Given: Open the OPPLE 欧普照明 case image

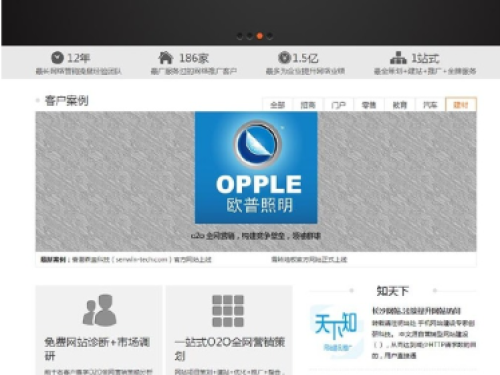Looking at the screenshot, I should point(256,168).
